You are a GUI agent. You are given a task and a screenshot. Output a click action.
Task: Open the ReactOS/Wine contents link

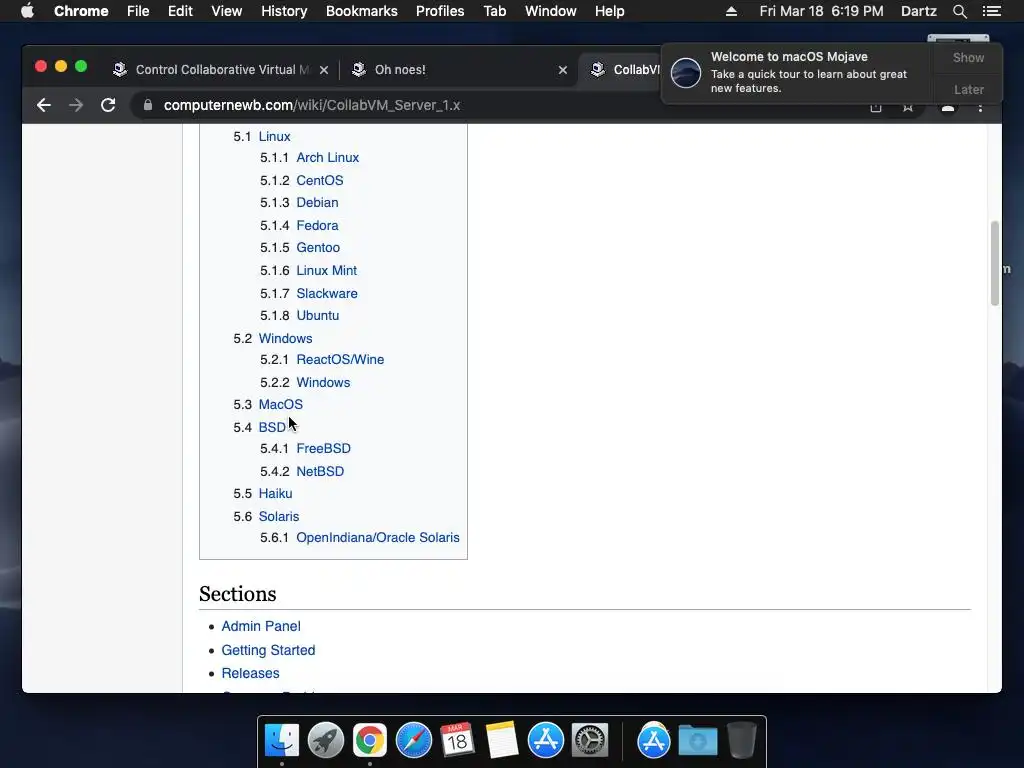click(x=340, y=359)
